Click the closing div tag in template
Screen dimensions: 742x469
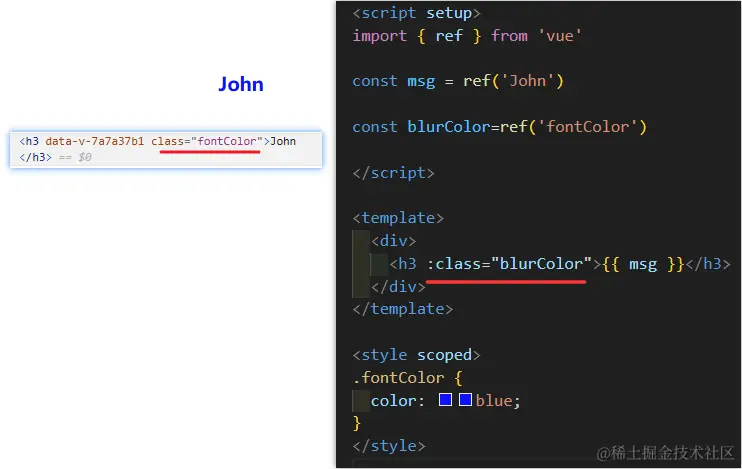(398, 286)
